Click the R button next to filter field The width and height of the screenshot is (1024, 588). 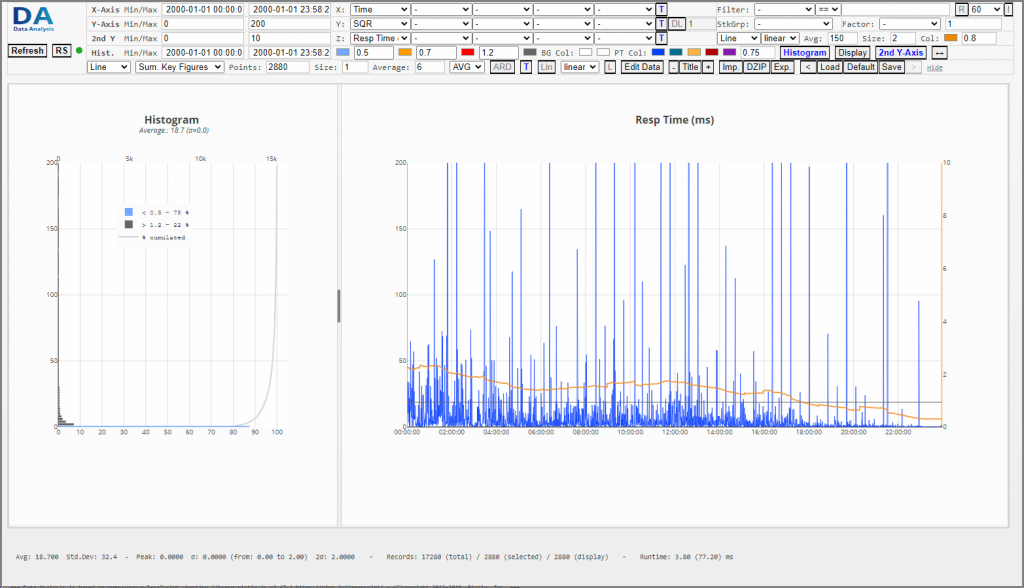[962, 9]
